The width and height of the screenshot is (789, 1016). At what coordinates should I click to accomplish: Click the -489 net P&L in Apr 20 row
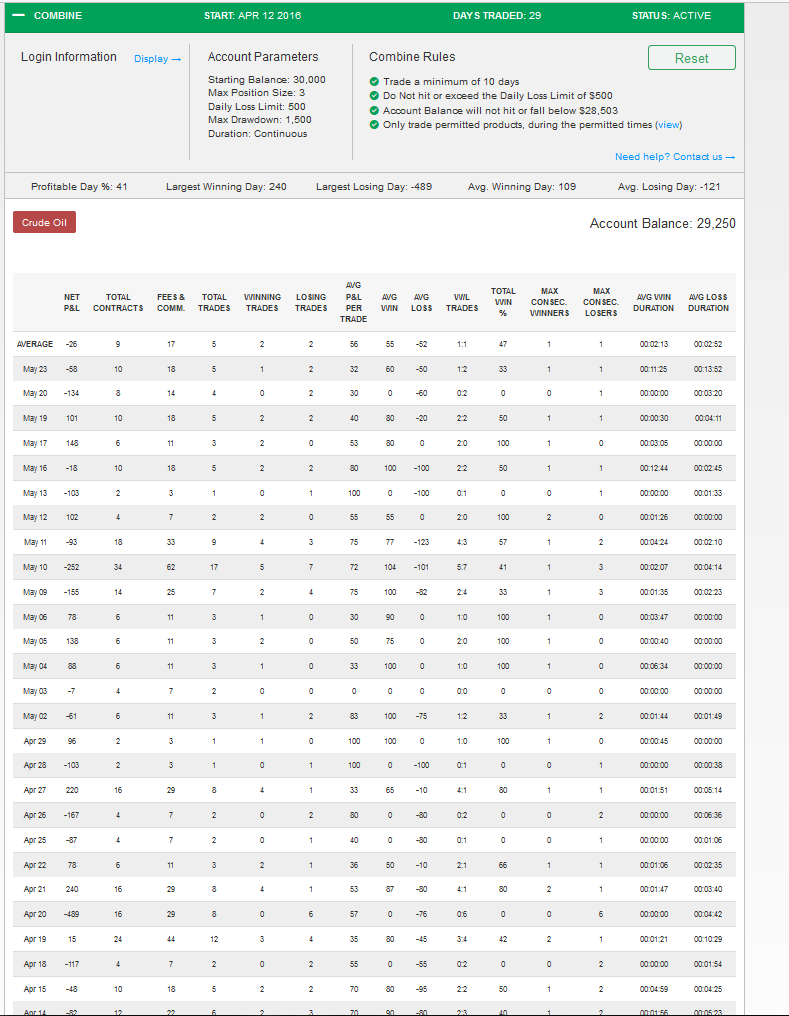(x=72, y=914)
